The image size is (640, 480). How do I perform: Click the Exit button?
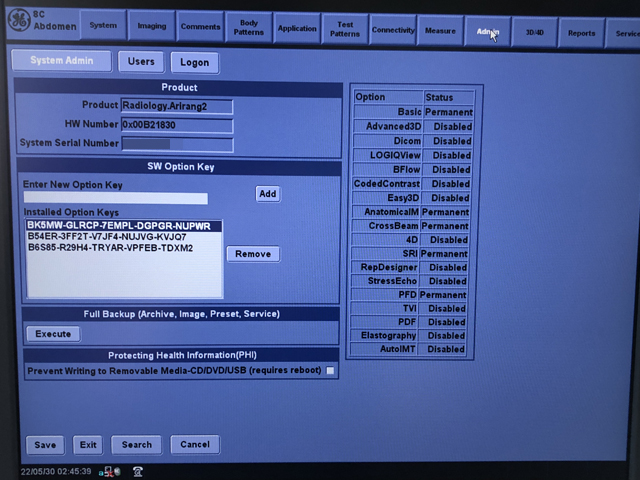(88, 444)
